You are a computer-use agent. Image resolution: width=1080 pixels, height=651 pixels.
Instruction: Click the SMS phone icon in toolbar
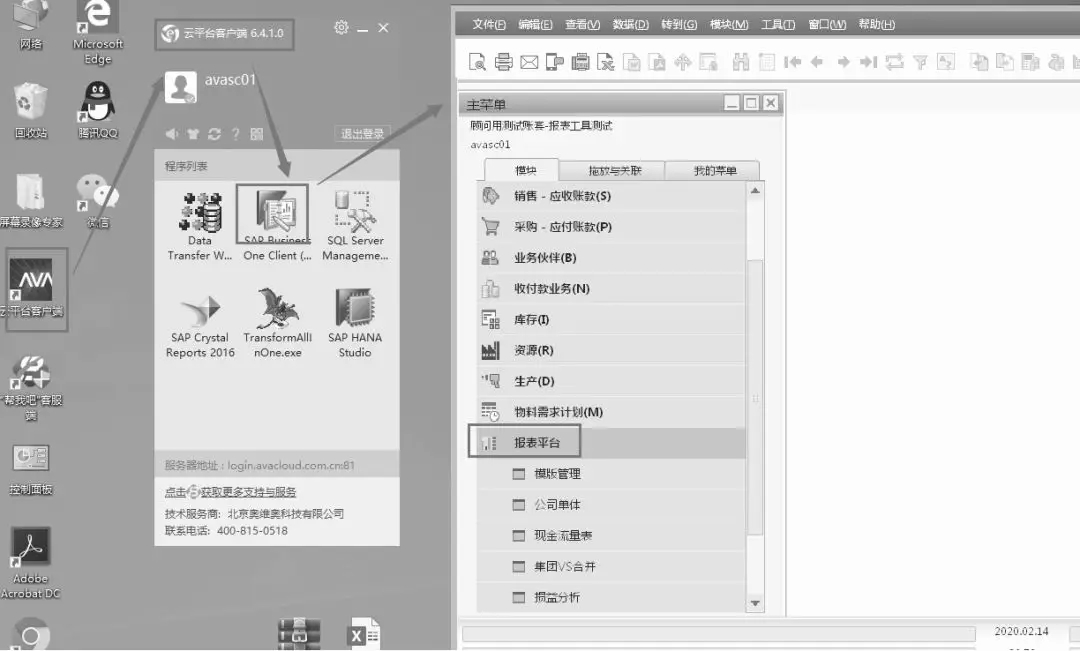coord(554,62)
